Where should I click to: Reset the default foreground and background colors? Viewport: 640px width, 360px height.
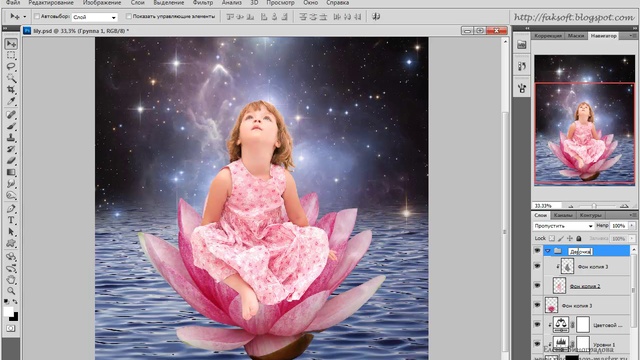6,302
